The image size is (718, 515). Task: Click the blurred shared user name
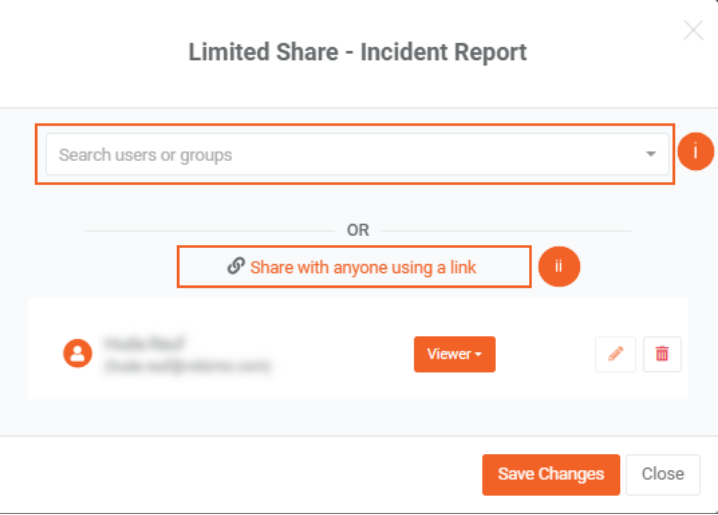[x=144, y=343]
